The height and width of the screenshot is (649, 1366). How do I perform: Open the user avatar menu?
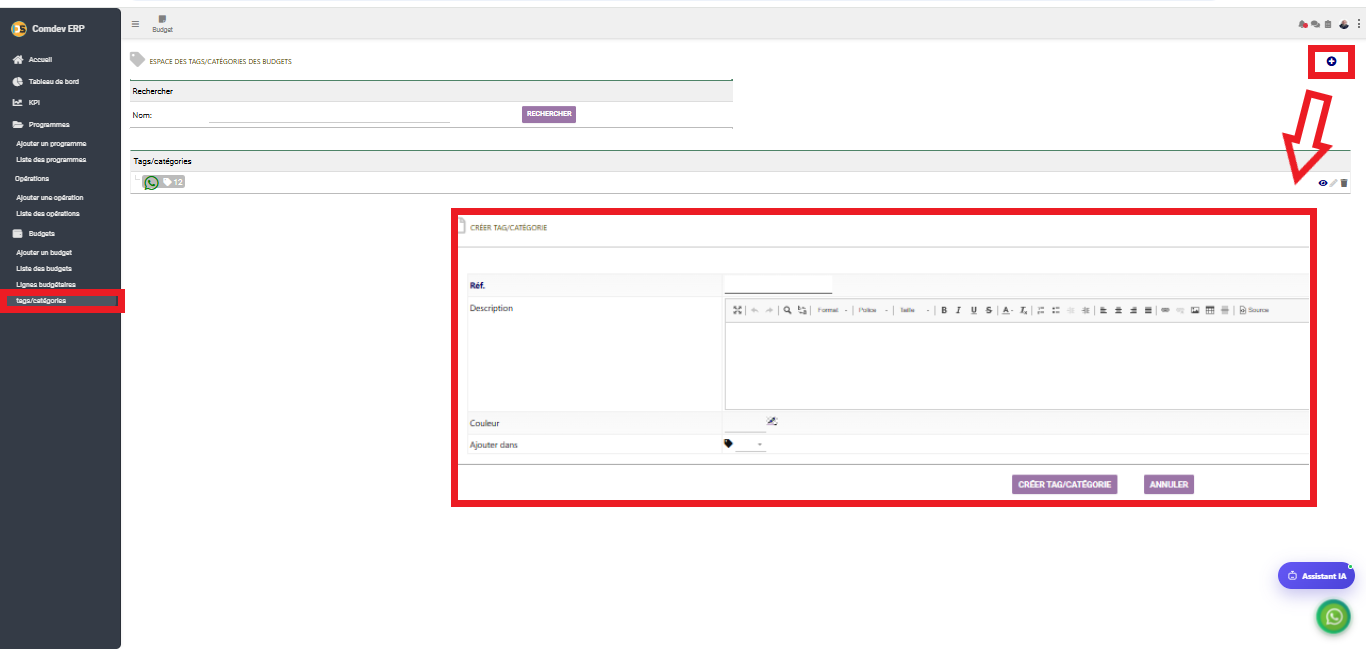pyautogui.click(x=1344, y=24)
